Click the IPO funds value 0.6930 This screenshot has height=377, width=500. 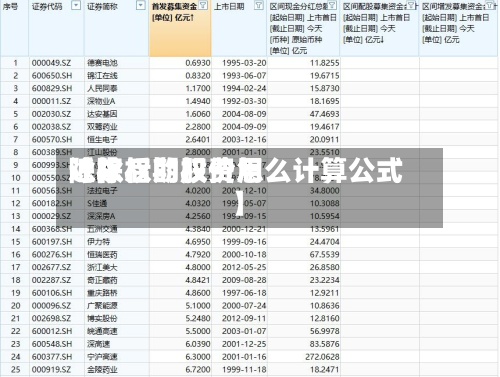[198, 63]
